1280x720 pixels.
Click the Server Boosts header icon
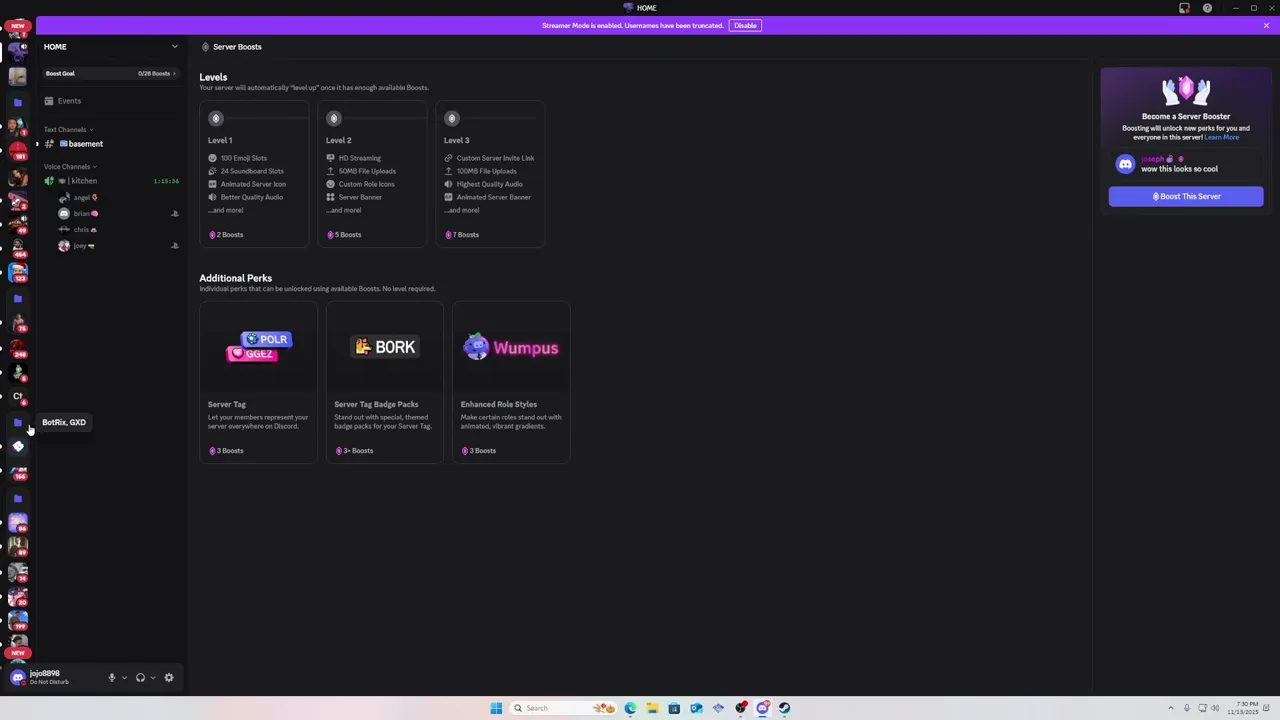coord(205,47)
